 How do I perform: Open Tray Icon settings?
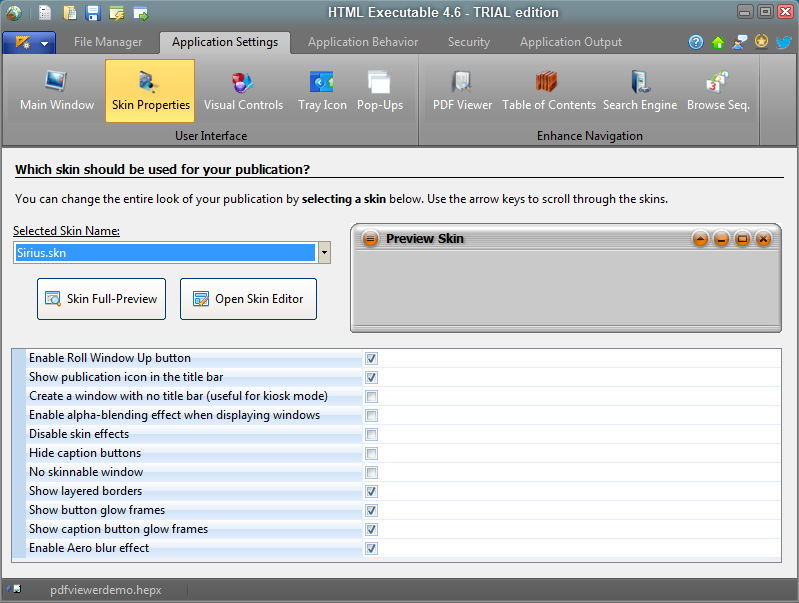[x=322, y=91]
